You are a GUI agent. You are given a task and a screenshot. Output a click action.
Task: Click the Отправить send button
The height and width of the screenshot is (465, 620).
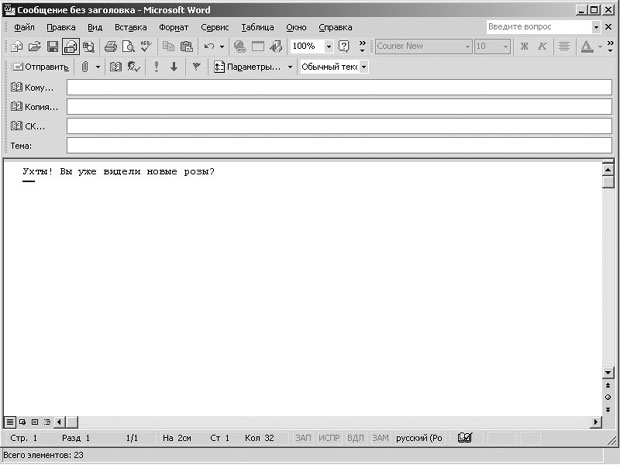tap(40, 67)
